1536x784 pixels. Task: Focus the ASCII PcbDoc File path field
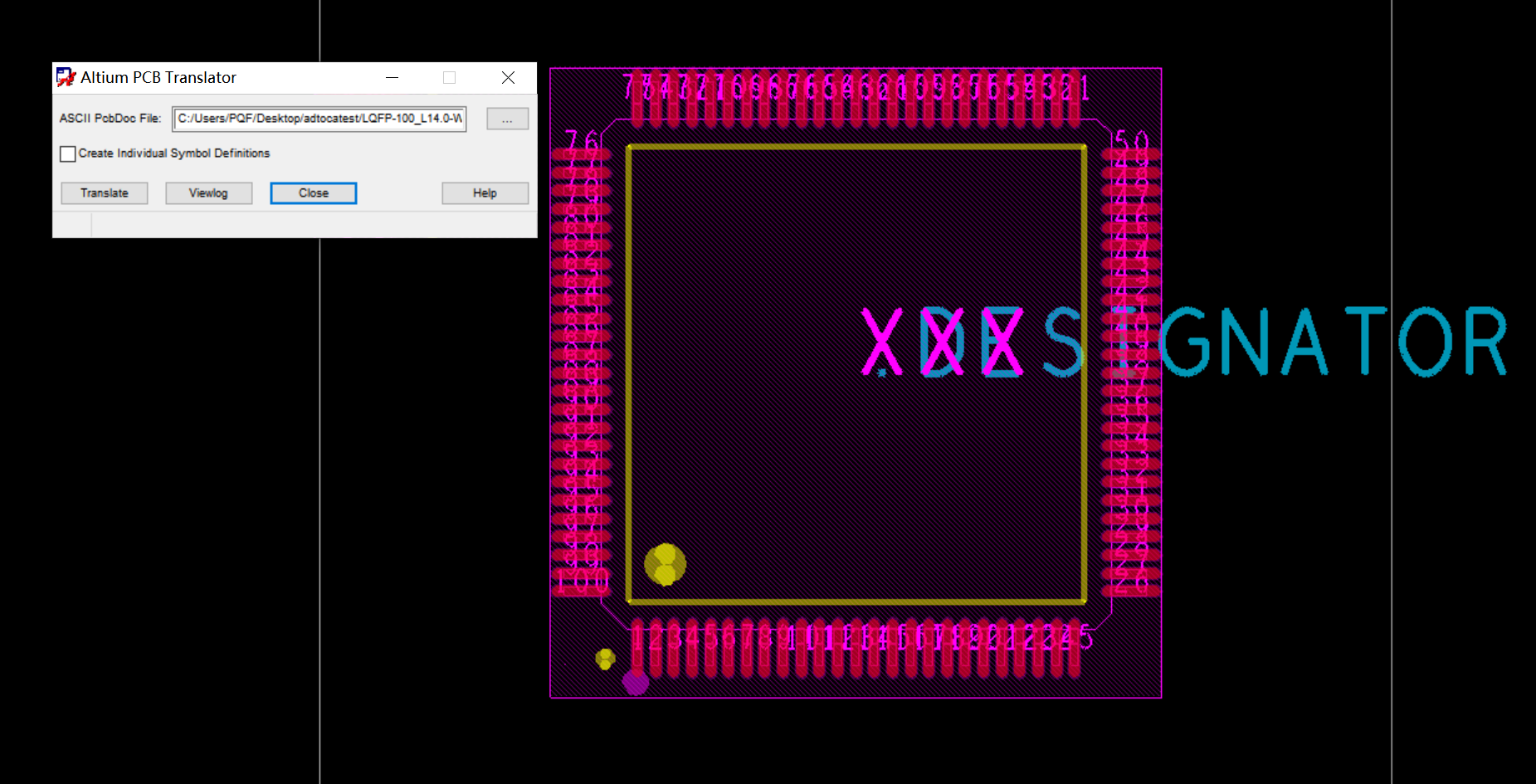click(x=319, y=119)
